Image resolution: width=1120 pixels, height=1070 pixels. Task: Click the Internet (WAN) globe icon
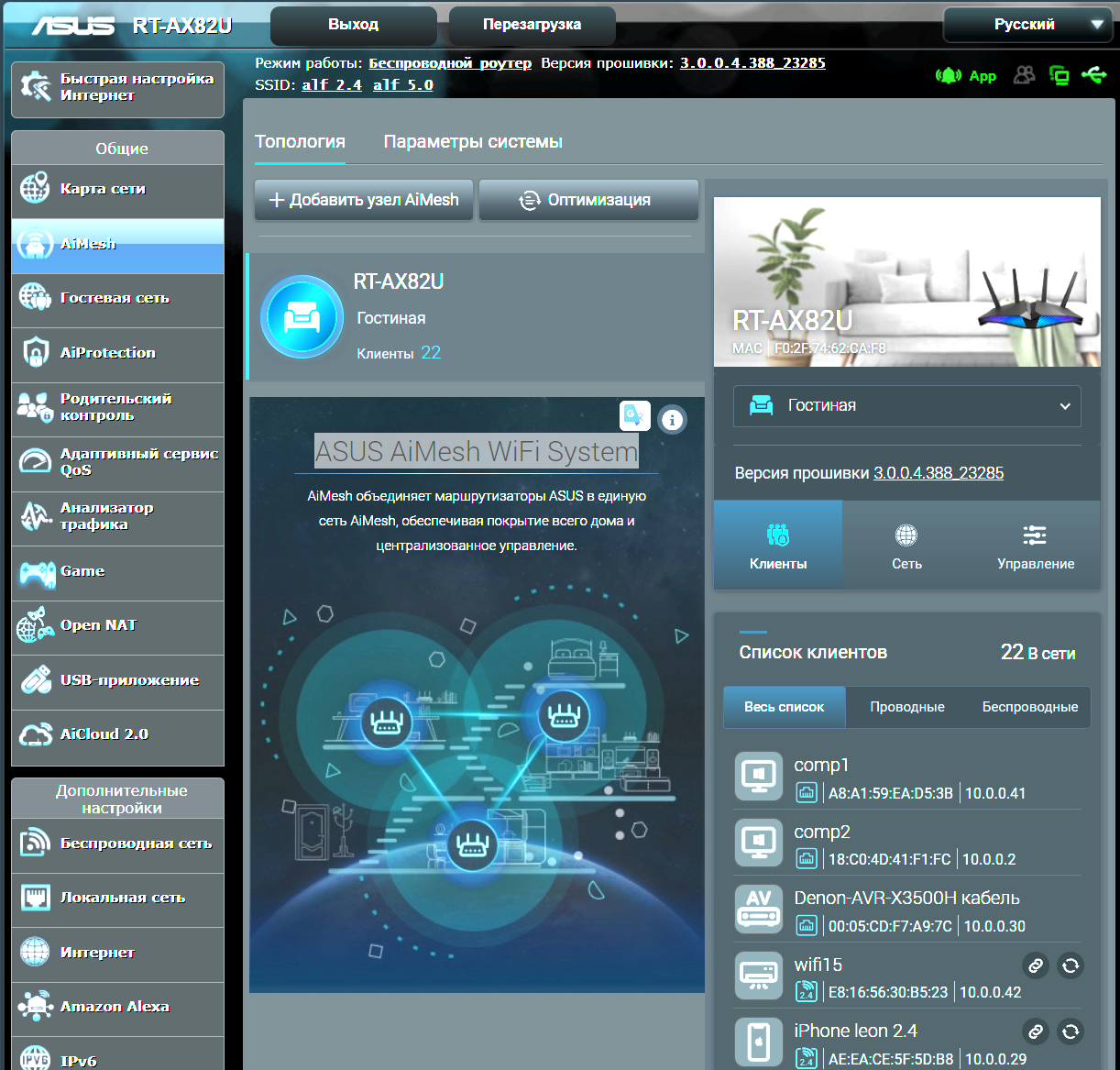[x=36, y=952]
